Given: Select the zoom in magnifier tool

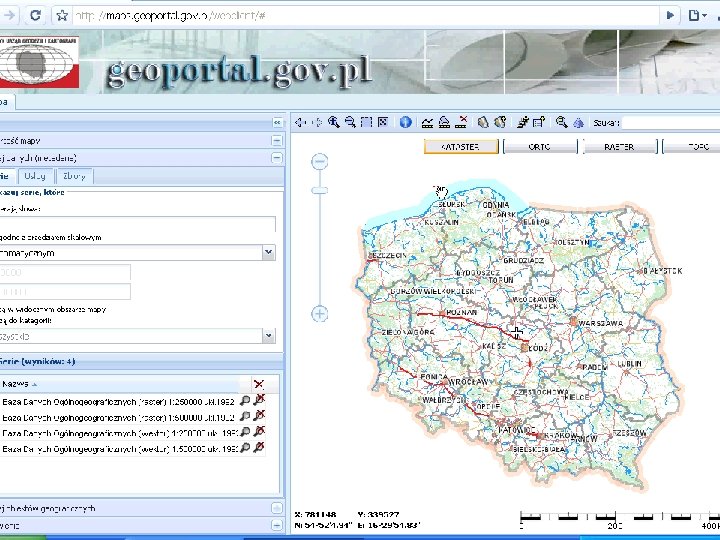Looking at the screenshot, I should point(334,122).
